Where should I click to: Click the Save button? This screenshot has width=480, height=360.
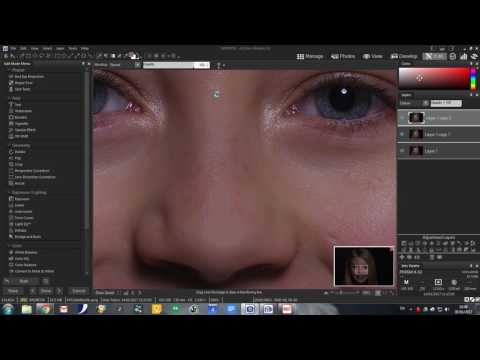coord(13,291)
